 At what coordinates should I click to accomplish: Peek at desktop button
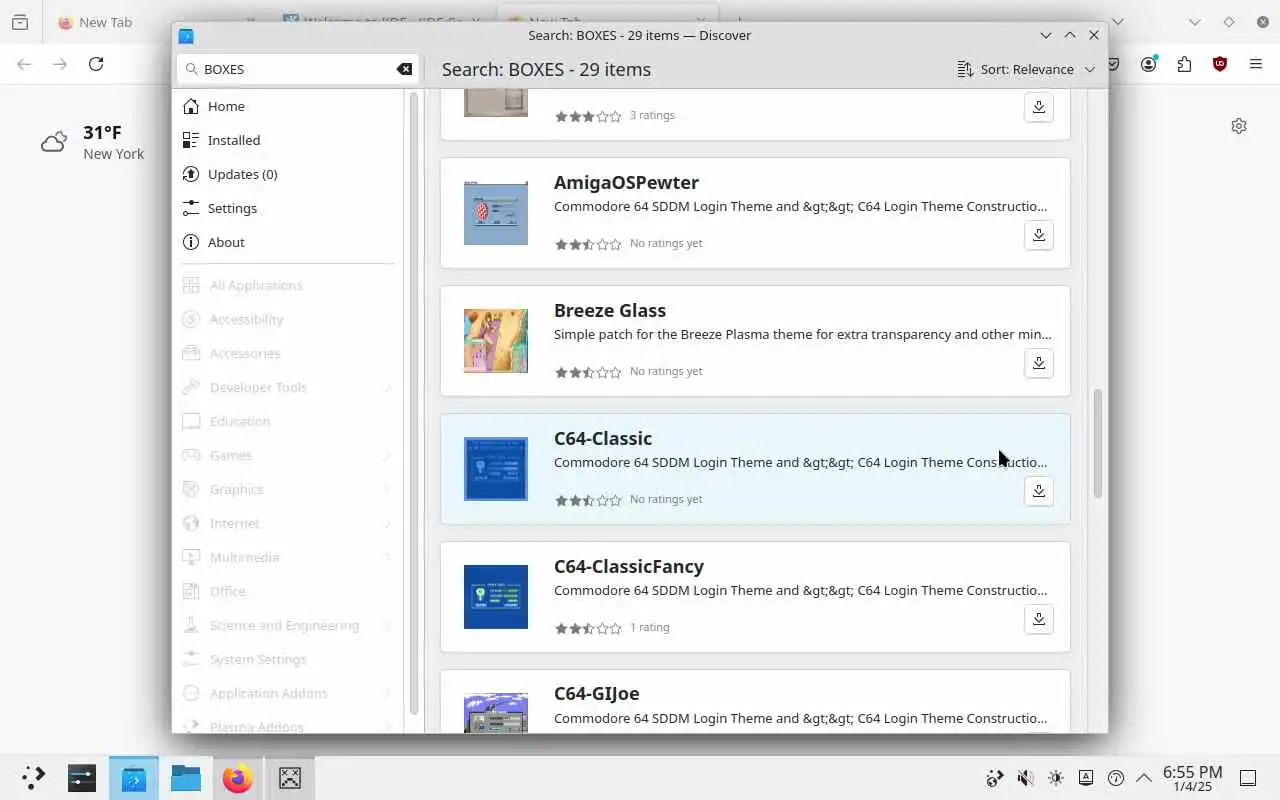tap(1248, 778)
